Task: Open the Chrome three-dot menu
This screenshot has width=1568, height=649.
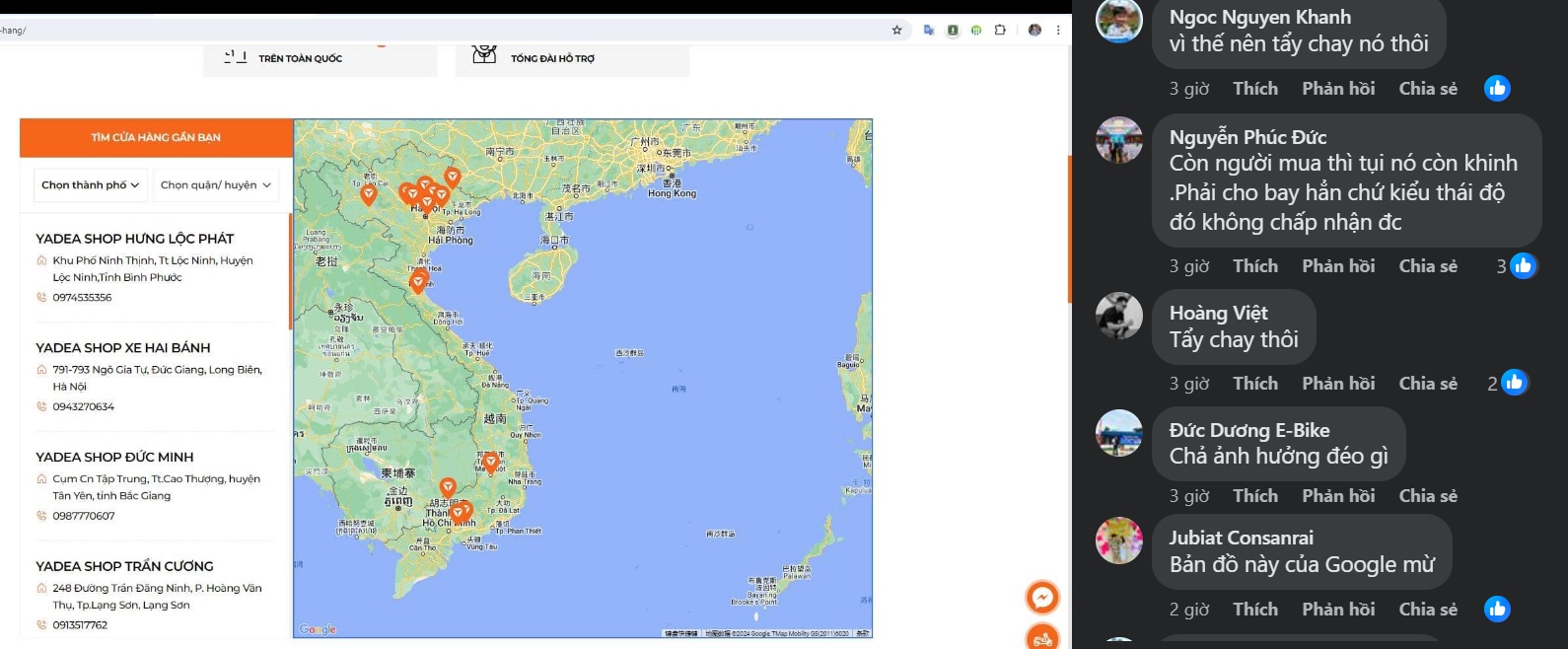Action: (1058, 30)
